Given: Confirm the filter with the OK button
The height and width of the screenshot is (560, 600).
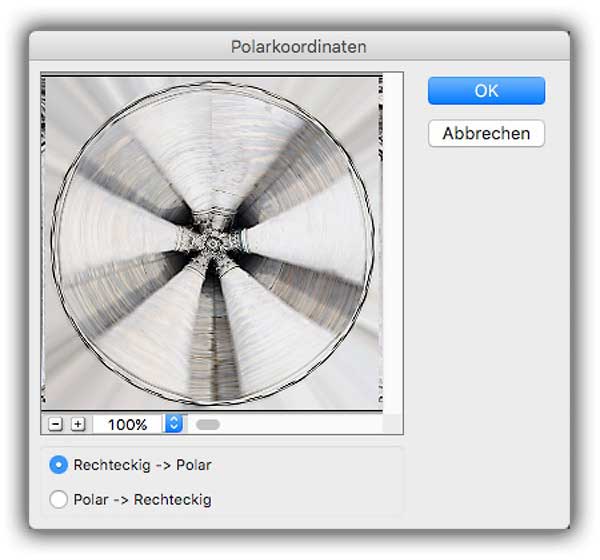Looking at the screenshot, I should (x=486, y=91).
